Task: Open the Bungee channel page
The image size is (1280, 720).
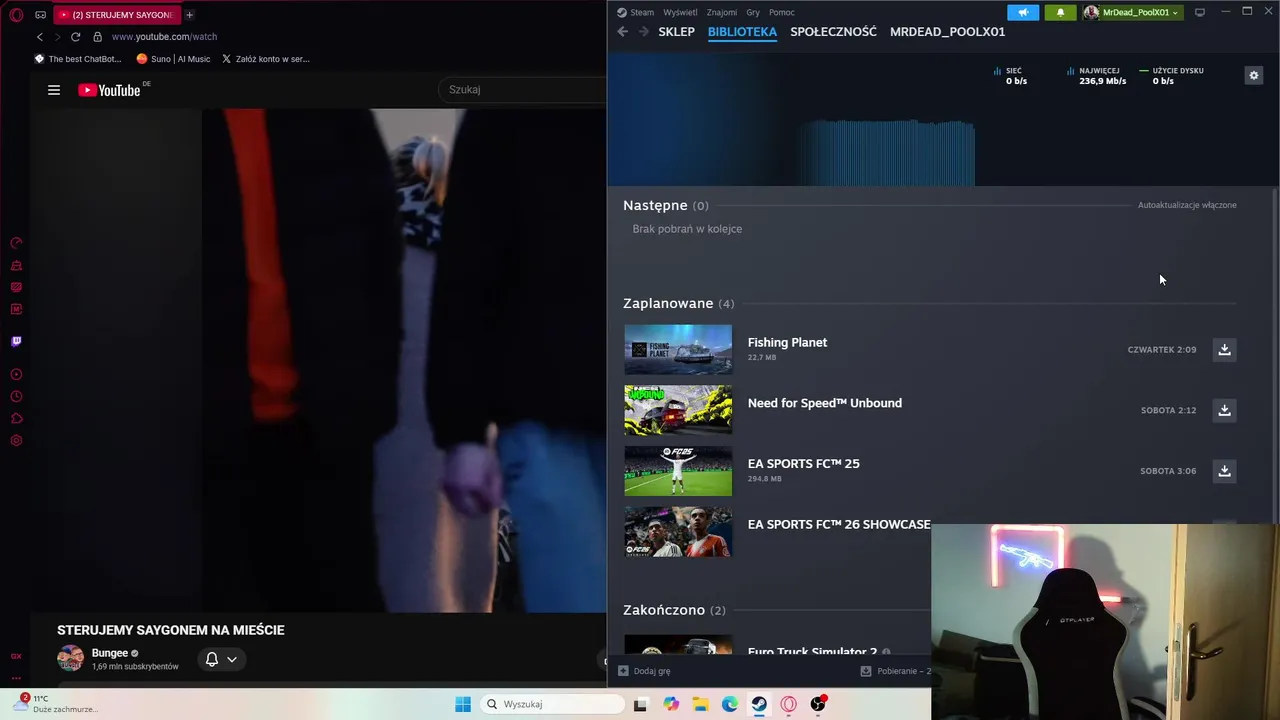Action: [x=110, y=653]
